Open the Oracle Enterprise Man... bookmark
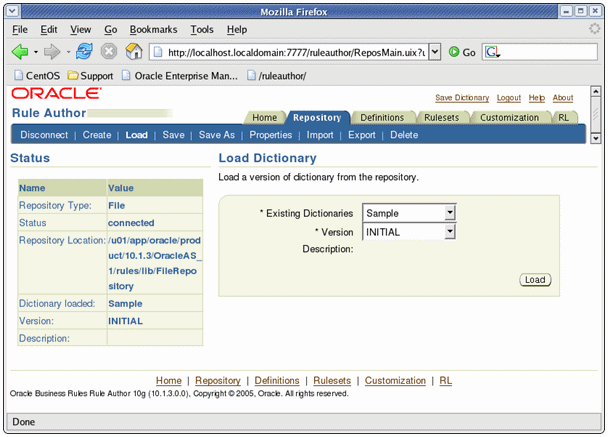608x437 pixels. 180,76
